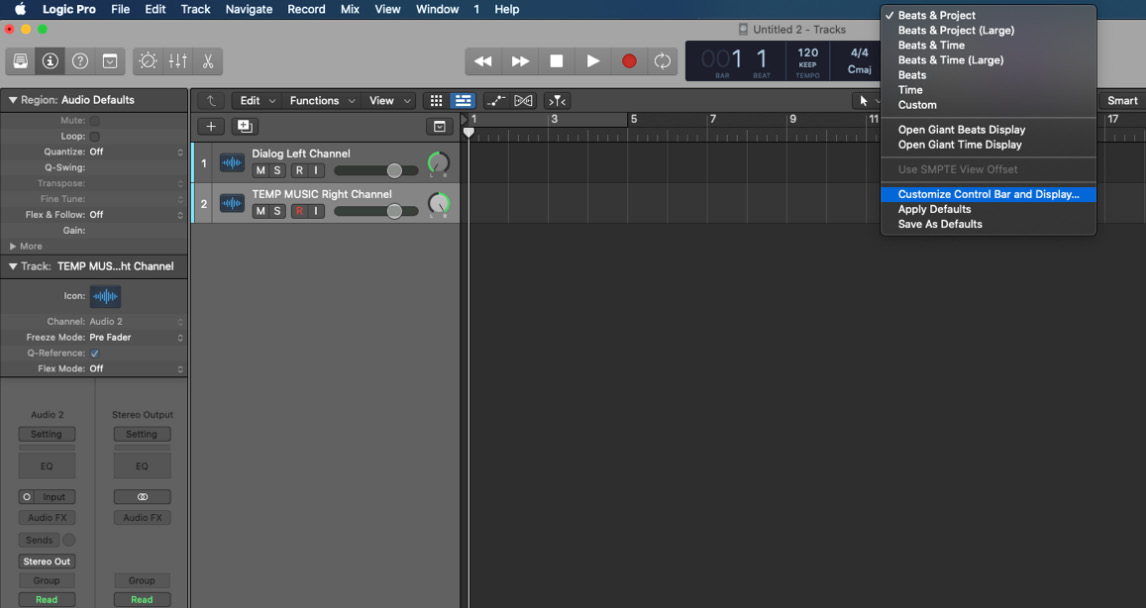The height and width of the screenshot is (608, 1146).
Task: Open the Mixer faders icon
Action: click(178, 61)
